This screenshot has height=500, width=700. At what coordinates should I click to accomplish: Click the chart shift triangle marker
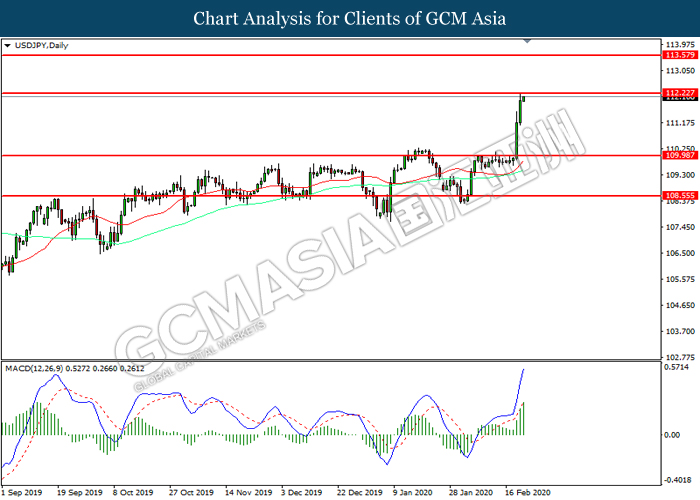pyautogui.click(x=527, y=41)
